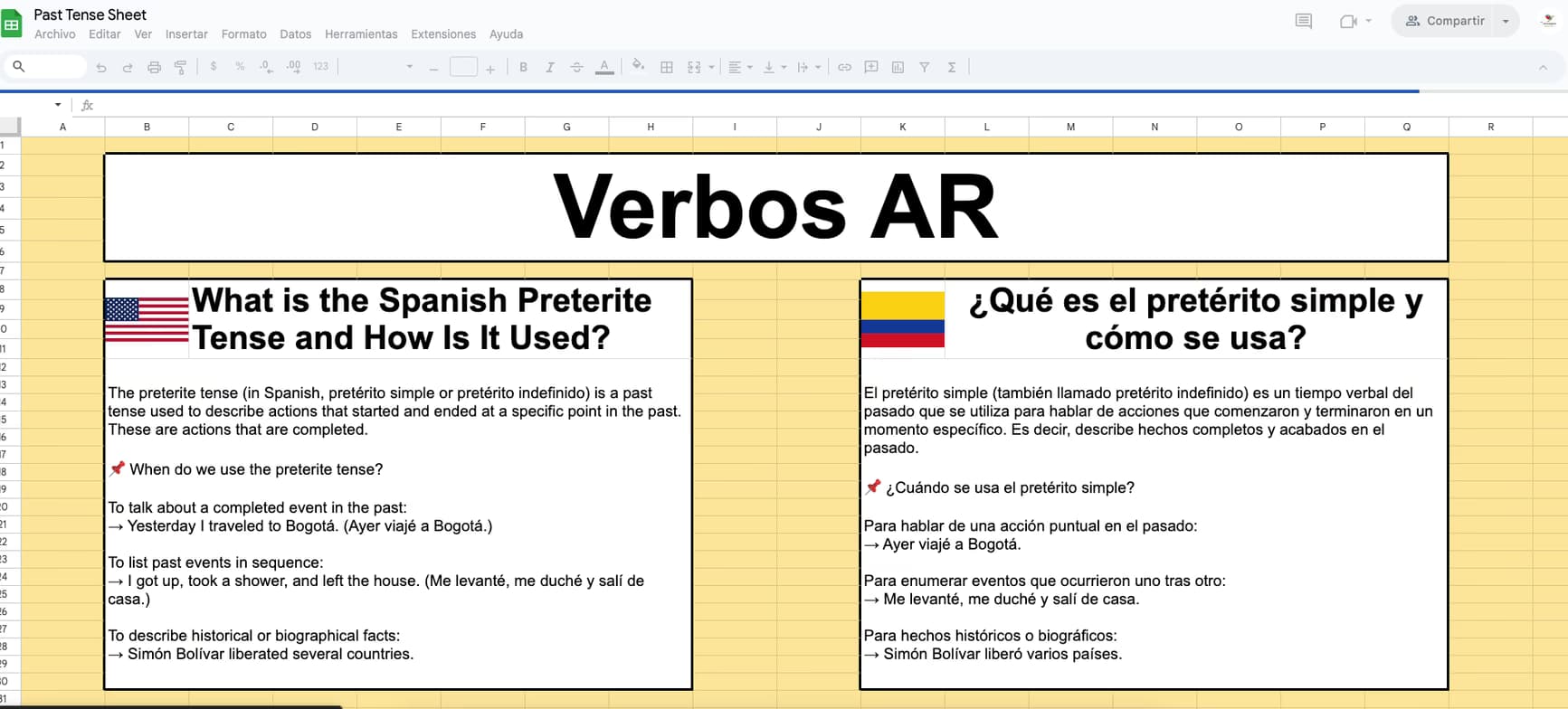Open the Ver menu

[143, 34]
